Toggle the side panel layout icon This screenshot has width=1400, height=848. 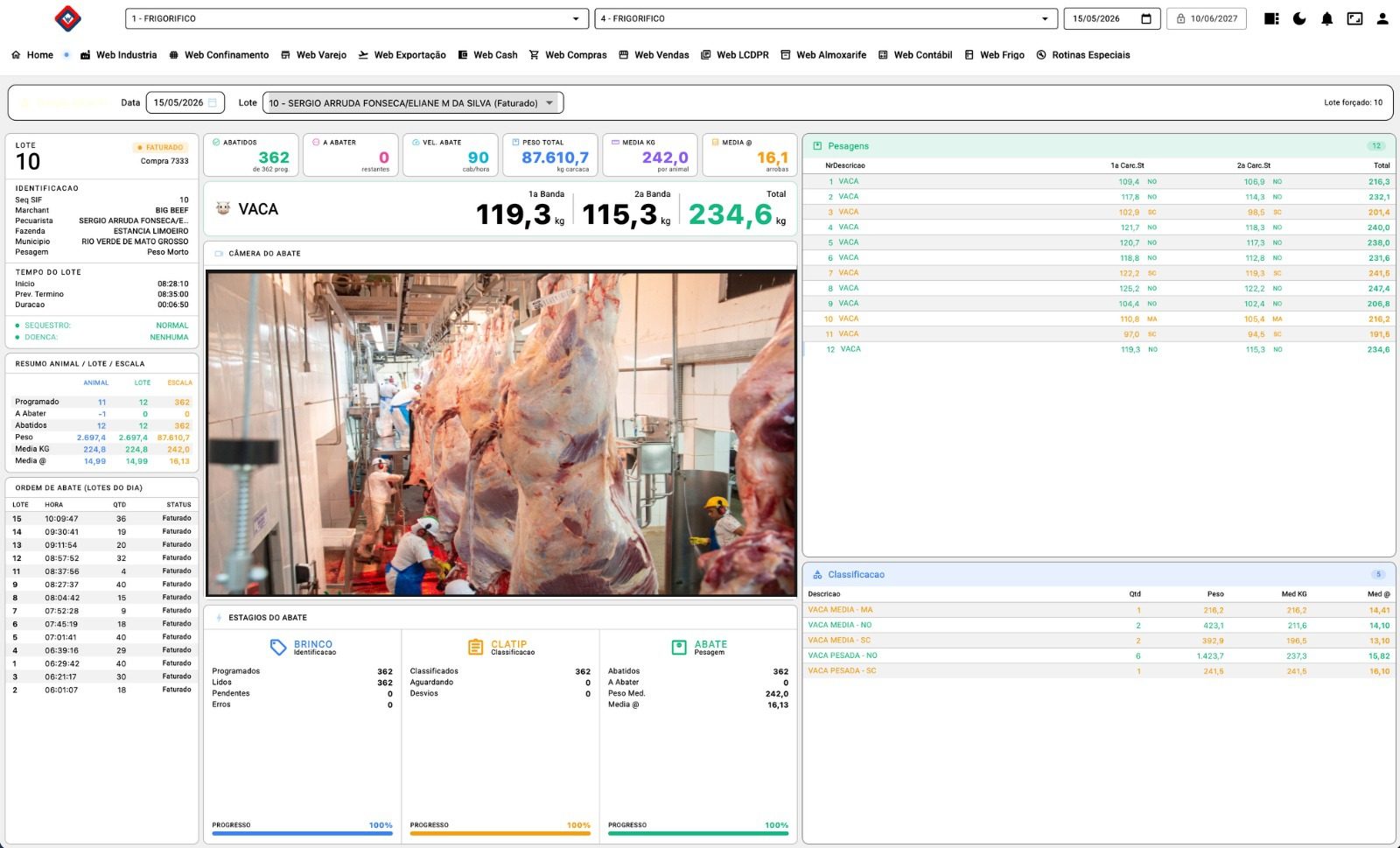click(1271, 18)
